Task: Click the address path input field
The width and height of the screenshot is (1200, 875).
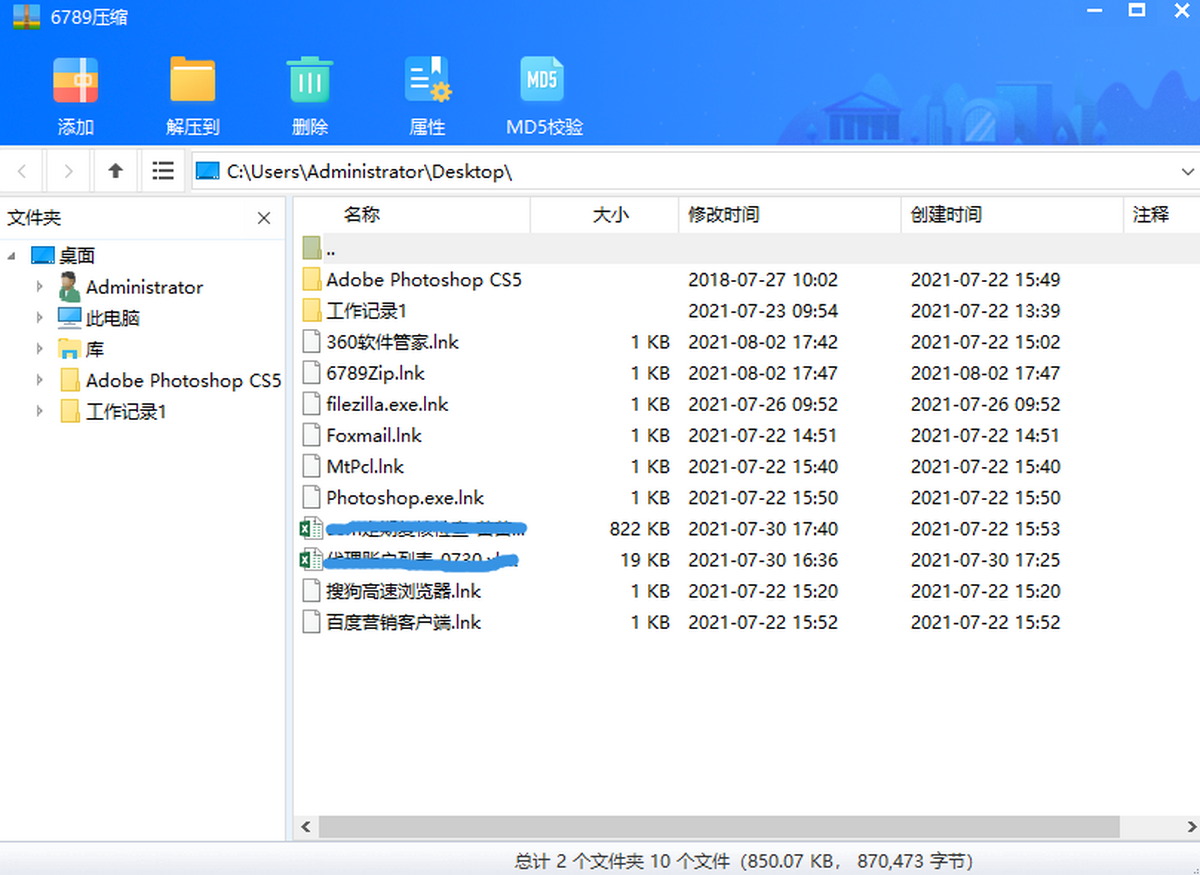Action: (700, 172)
